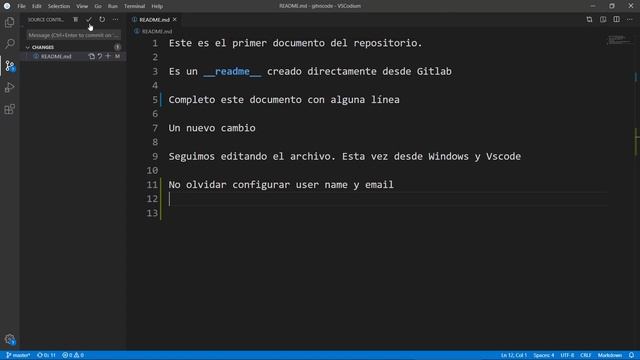
Task: Open editor more actions ellipsis
Action: pos(630,20)
